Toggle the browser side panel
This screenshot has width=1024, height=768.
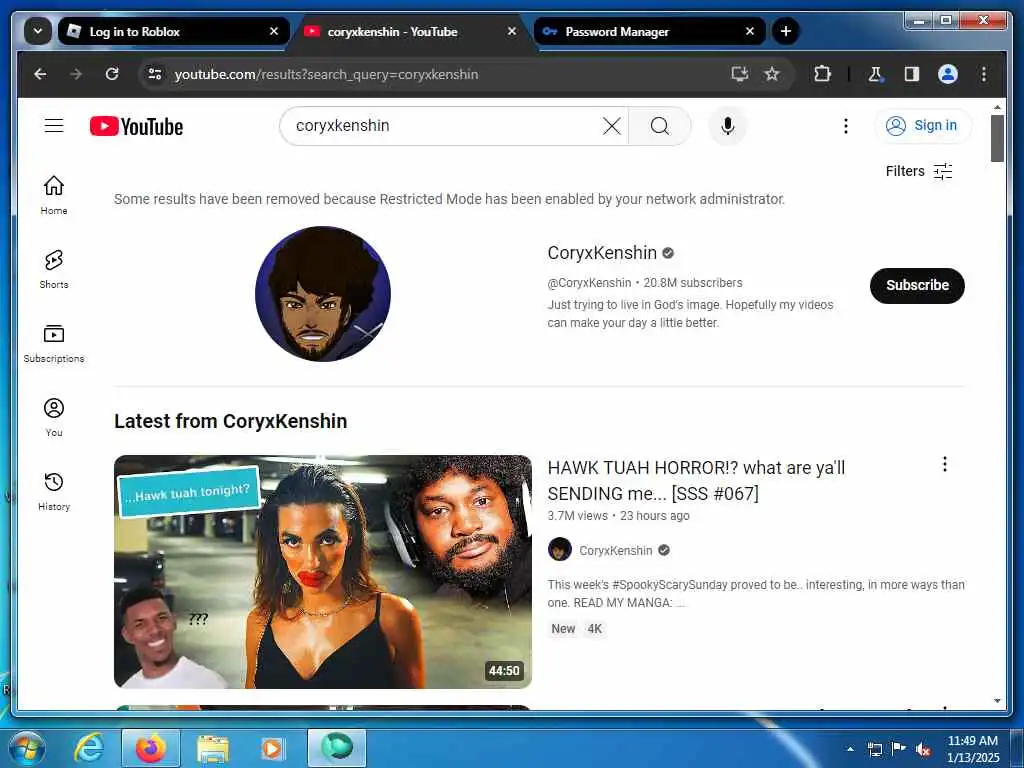912,74
